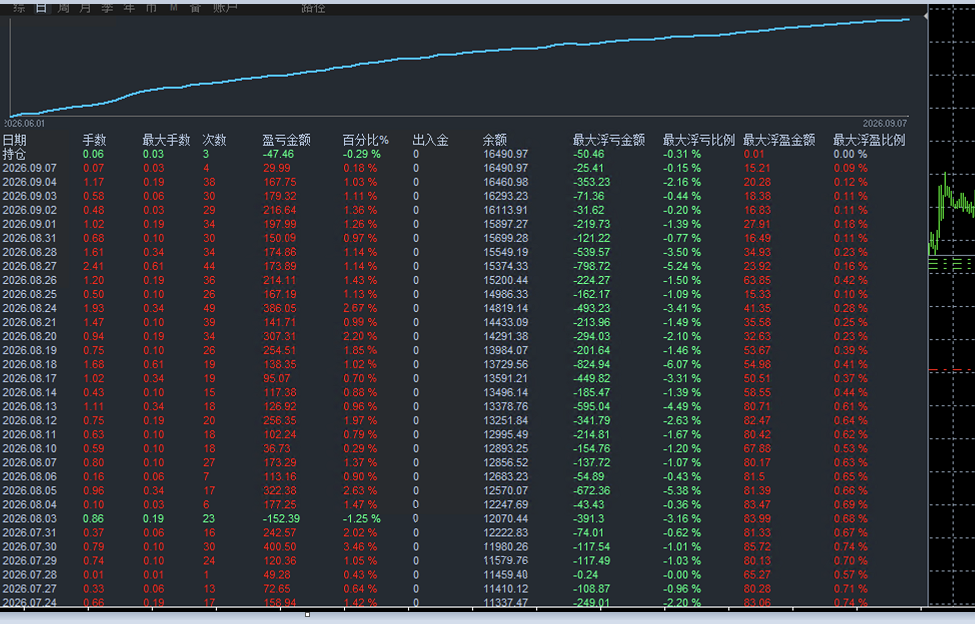Viewport: 975px width, 624px height.
Task: Click balance value 13729.56
Action: (506, 364)
